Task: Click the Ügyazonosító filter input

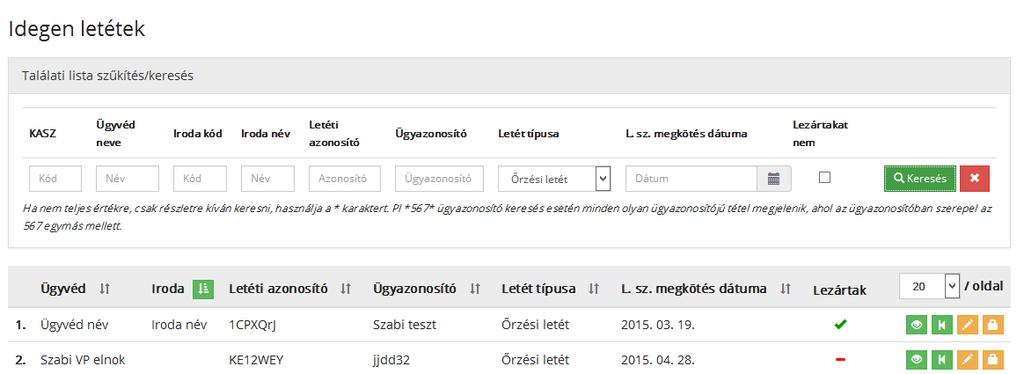Action: [440, 179]
